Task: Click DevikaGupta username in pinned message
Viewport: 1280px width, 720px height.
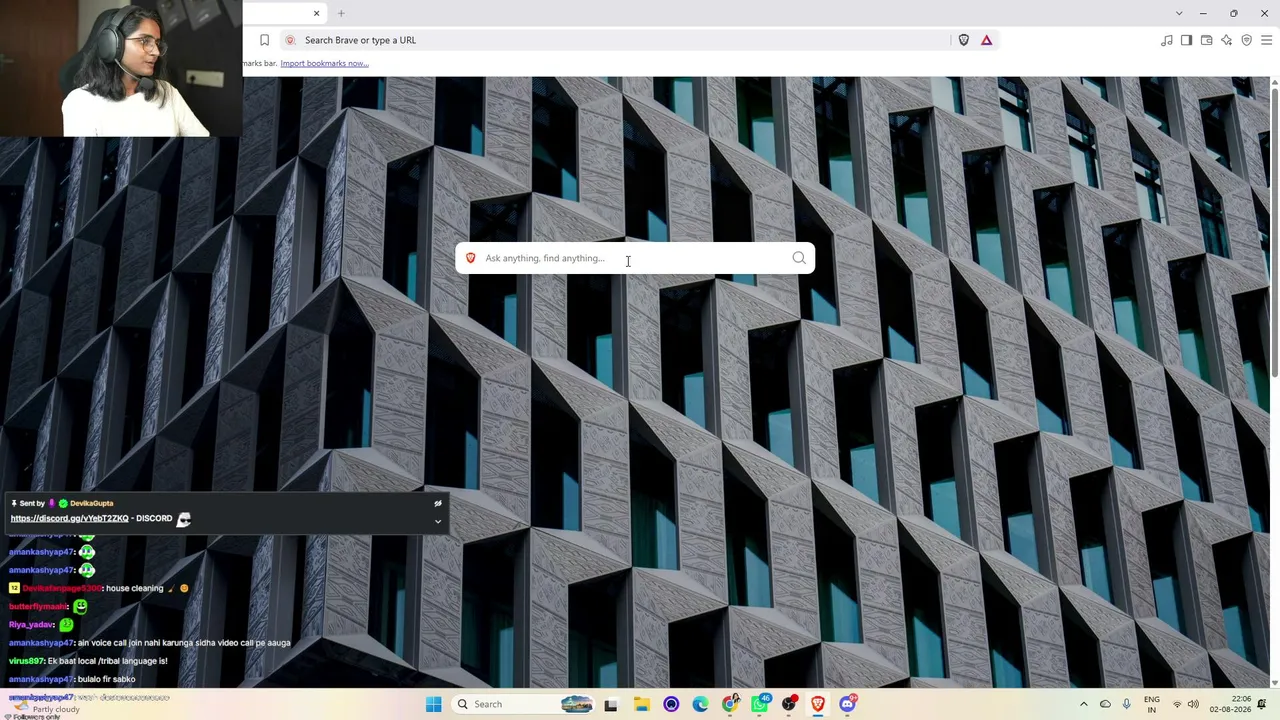Action: pyautogui.click(x=91, y=503)
